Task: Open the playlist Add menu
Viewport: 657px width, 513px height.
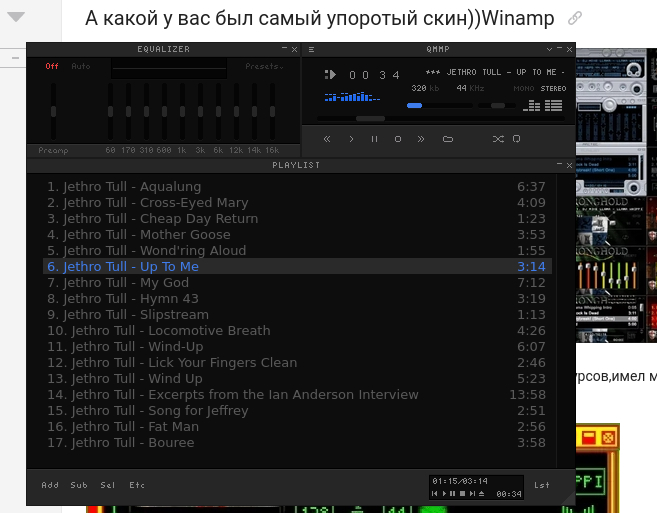Action: click(50, 485)
